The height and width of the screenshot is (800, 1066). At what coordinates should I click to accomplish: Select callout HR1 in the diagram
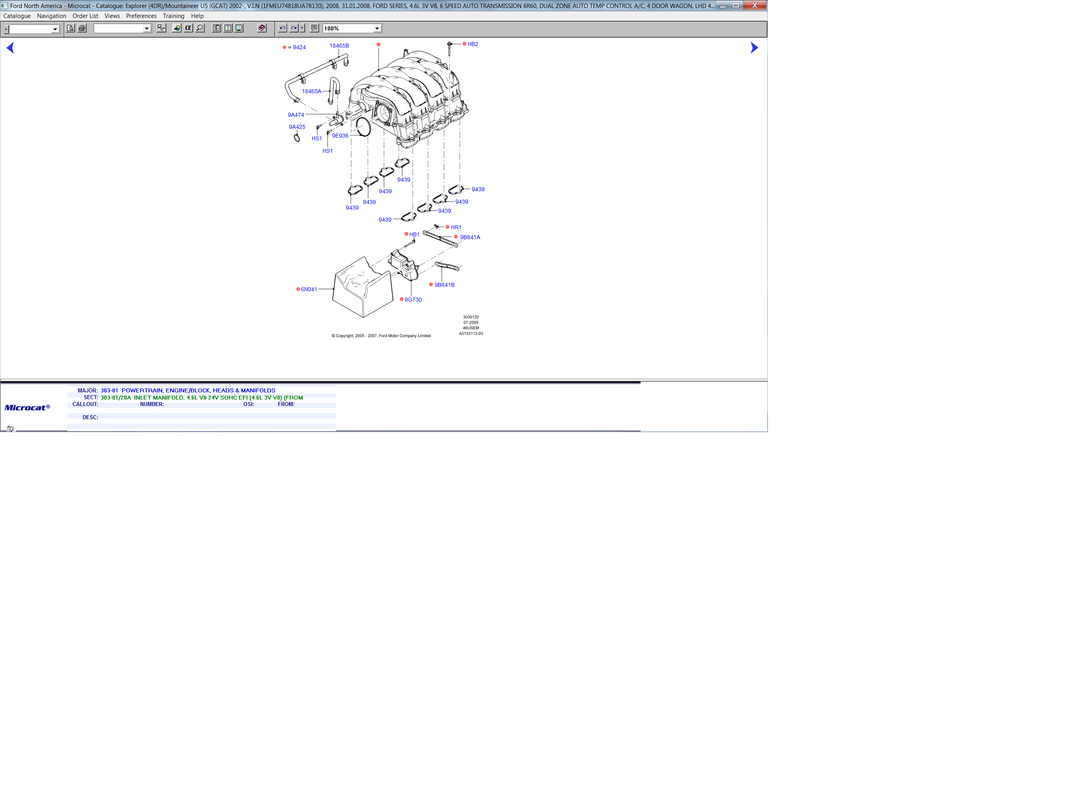[455, 228]
